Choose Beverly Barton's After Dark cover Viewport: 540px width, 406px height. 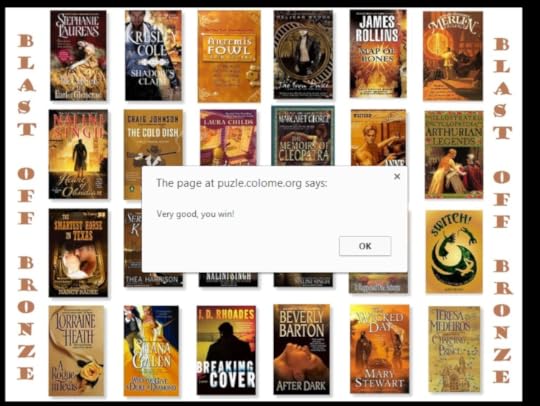(x=301, y=349)
